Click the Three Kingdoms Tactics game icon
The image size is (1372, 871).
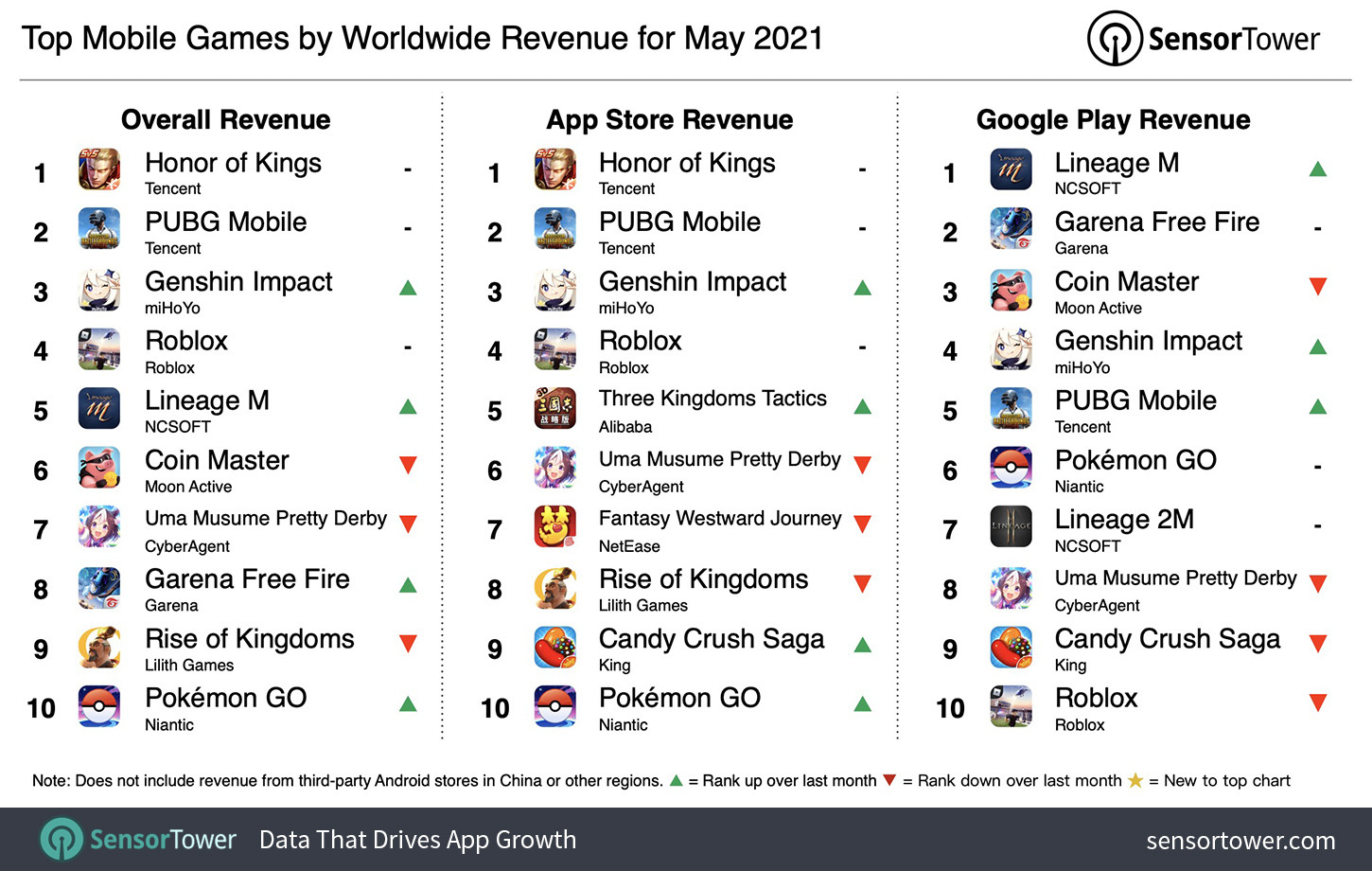(x=554, y=409)
